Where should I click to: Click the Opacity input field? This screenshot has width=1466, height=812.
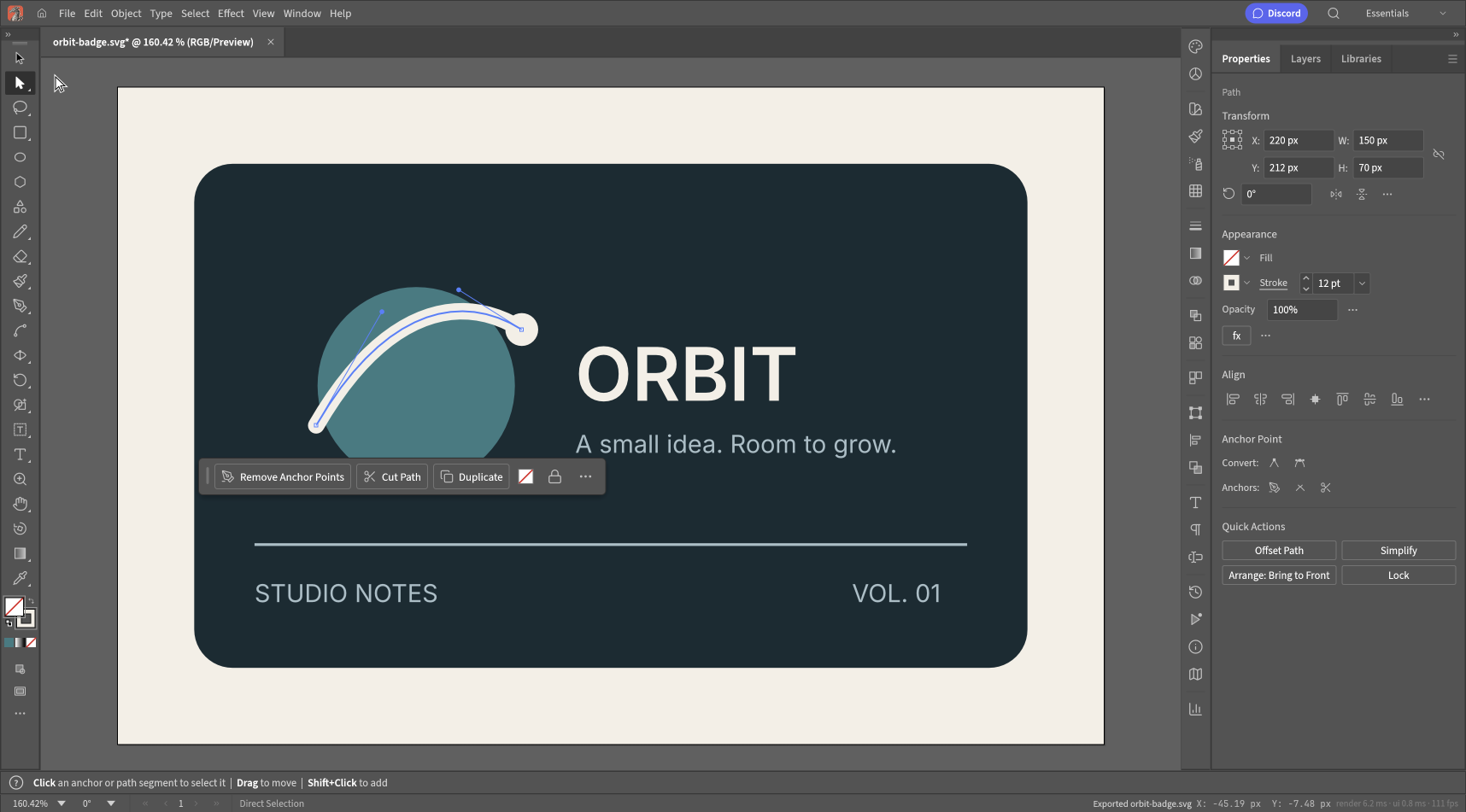pos(1302,310)
